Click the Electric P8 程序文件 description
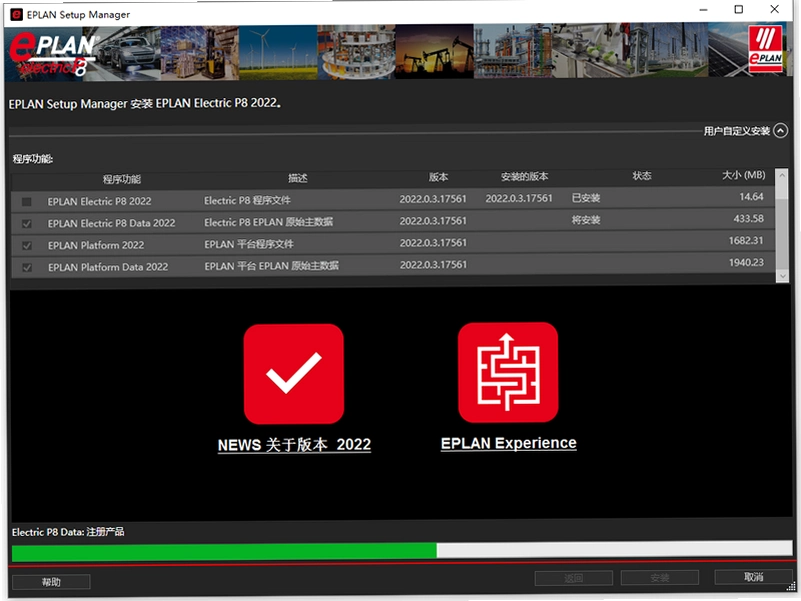The image size is (801, 601). [x=247, y=200]
